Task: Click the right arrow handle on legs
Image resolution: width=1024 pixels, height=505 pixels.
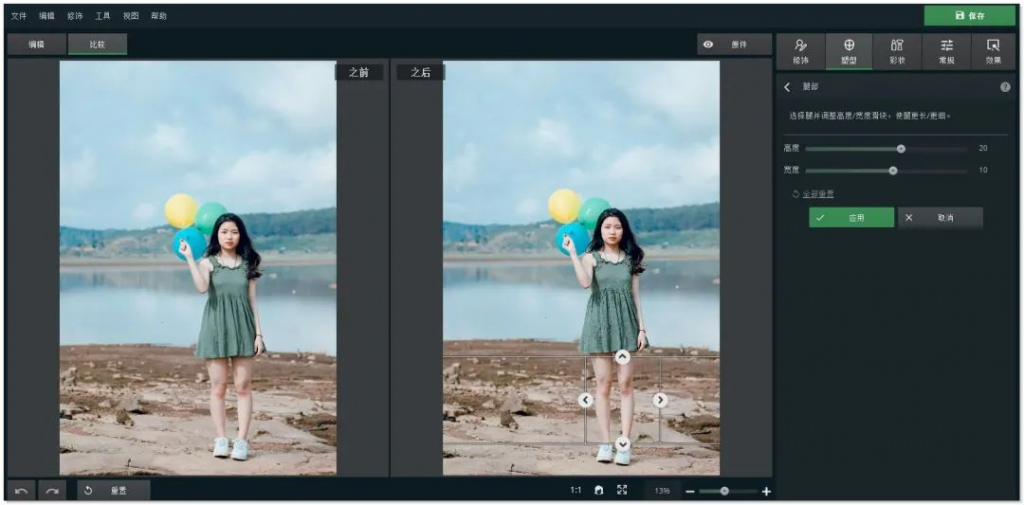Action: (x=660, y=400)
